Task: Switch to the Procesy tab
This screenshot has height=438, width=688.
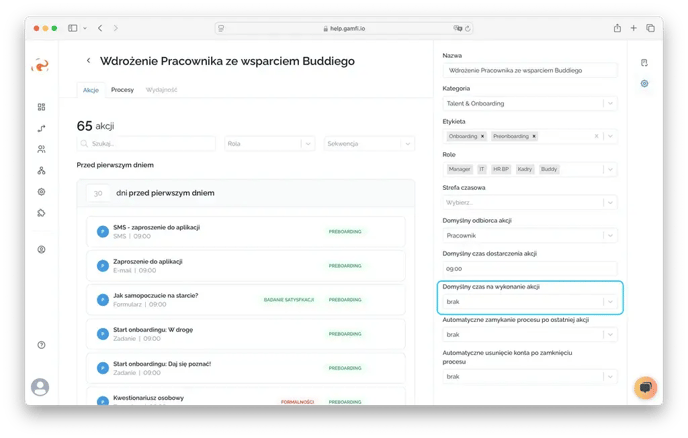Action: [x=122, y=90]
